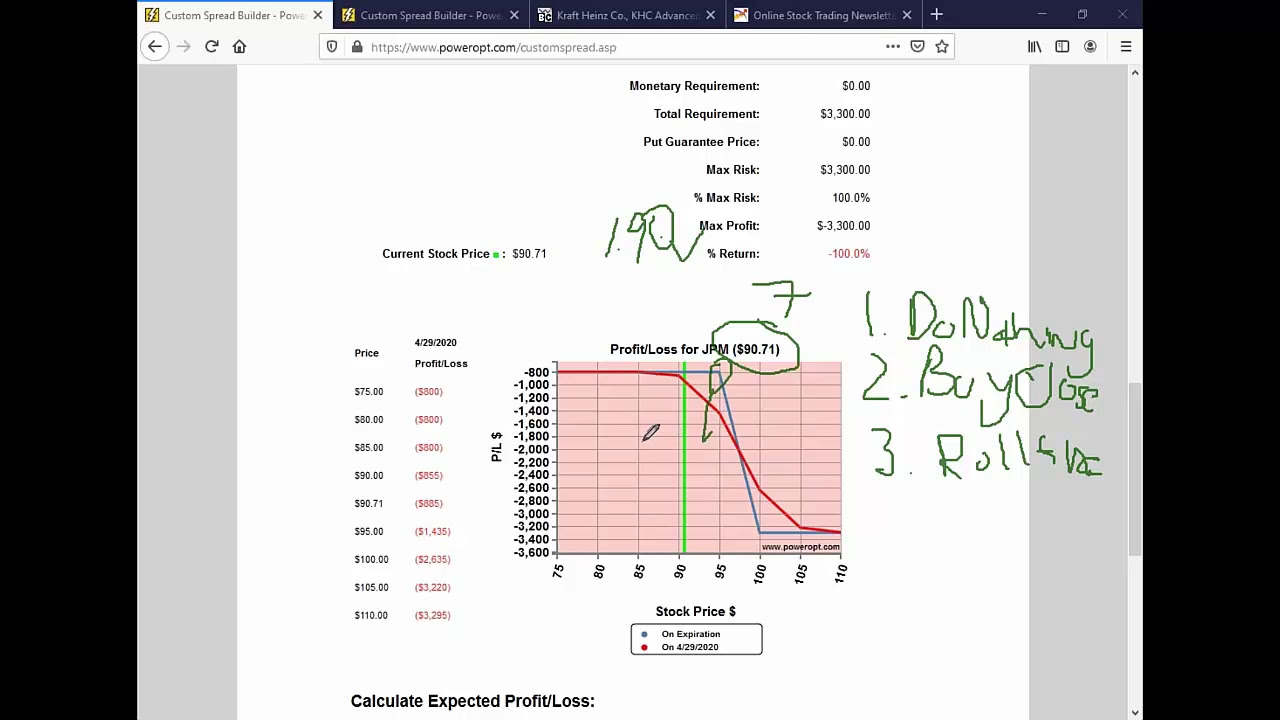1280x720 pixels.
Task: Bookmark this page with the star icon
Action: (942, 47)
